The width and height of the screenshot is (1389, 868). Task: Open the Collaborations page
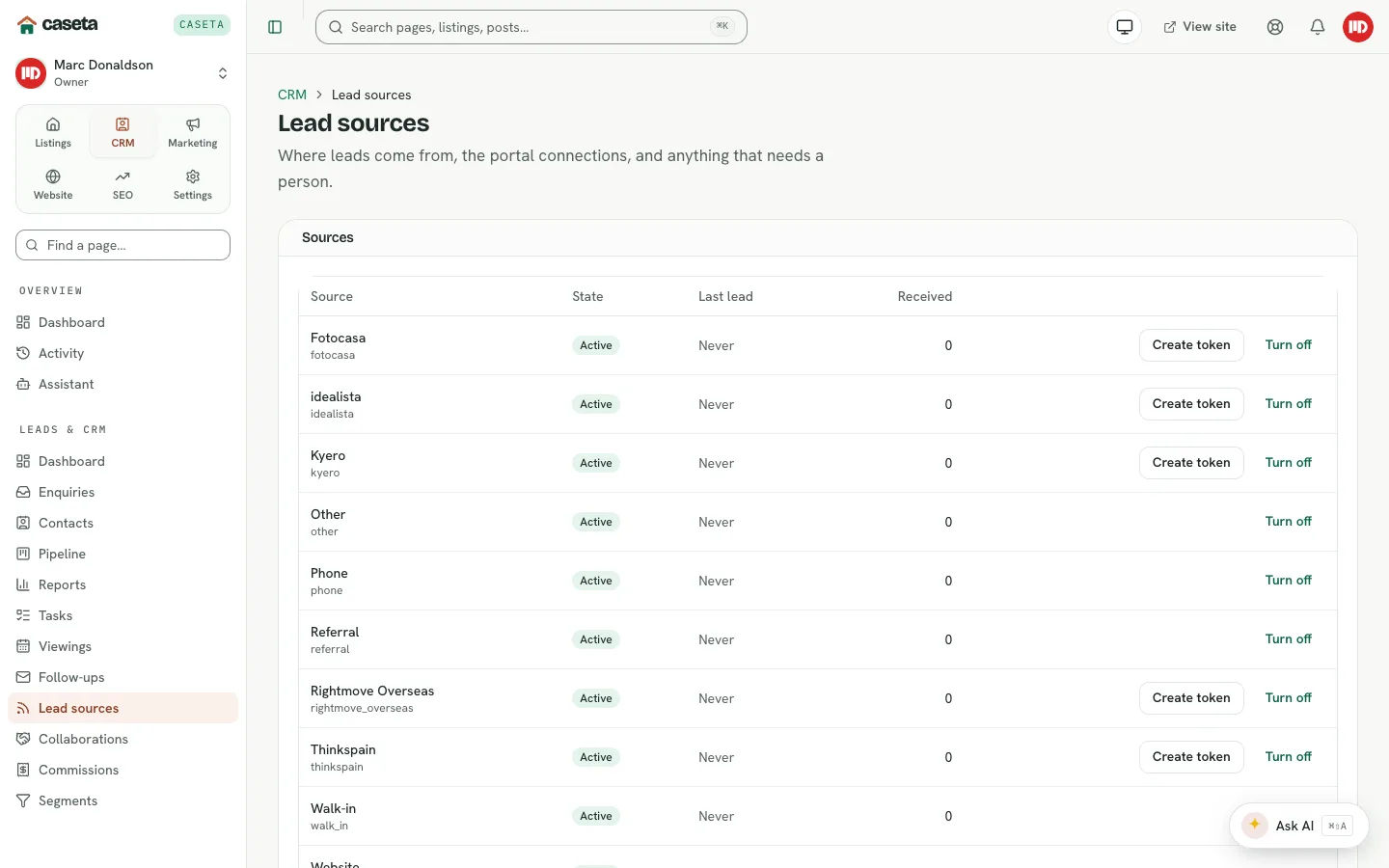[x=123, y=739]
